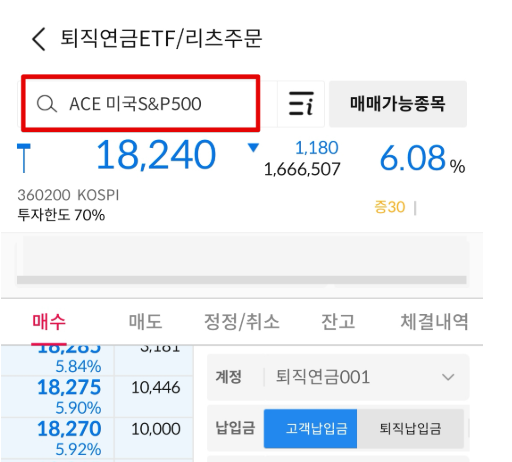The width and height of the screenshot is (512, 462).
Task: Click the 1,180 price change value
Action: [317, 148]
